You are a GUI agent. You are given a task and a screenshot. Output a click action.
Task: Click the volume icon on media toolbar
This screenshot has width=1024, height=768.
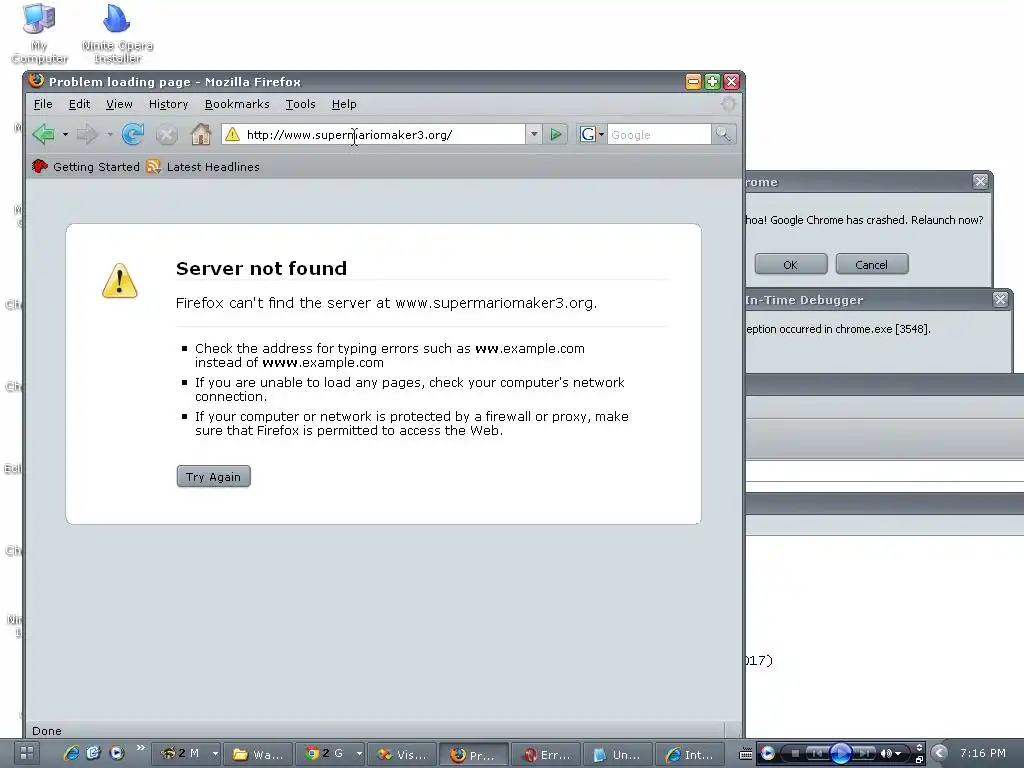tap(886, 754)
